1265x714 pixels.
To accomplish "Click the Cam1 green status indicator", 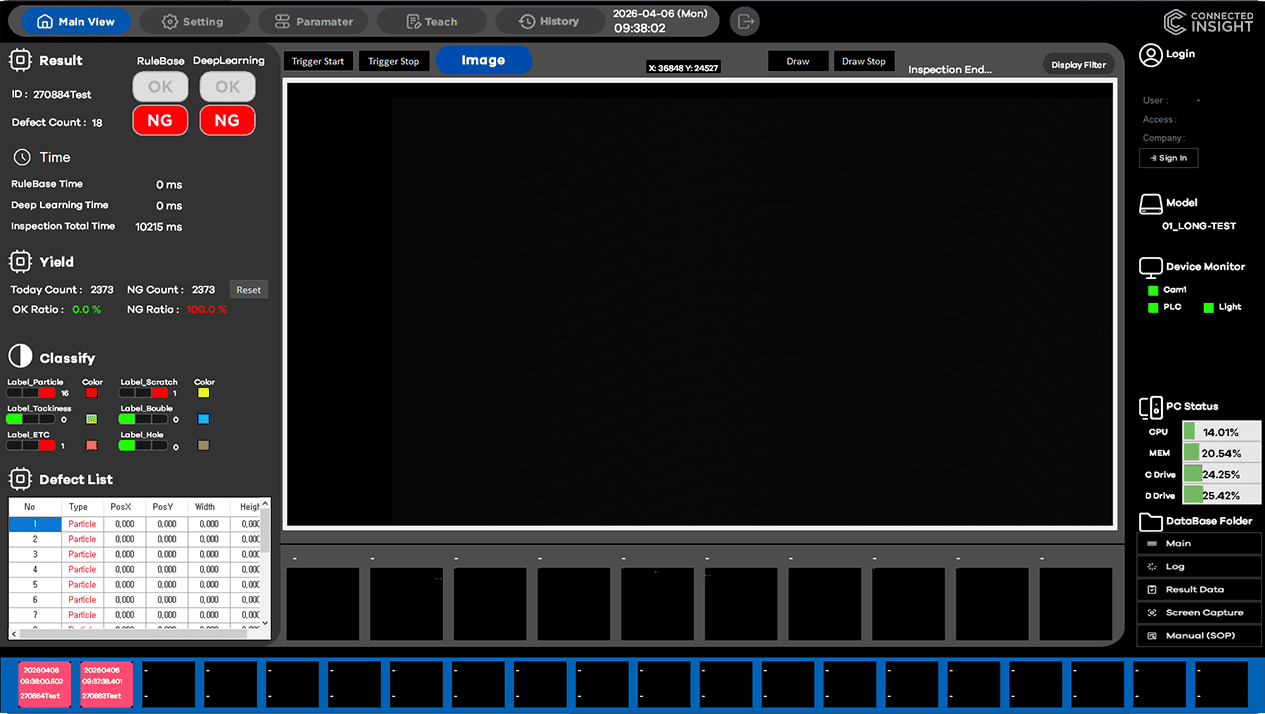I will (1153, 290).
